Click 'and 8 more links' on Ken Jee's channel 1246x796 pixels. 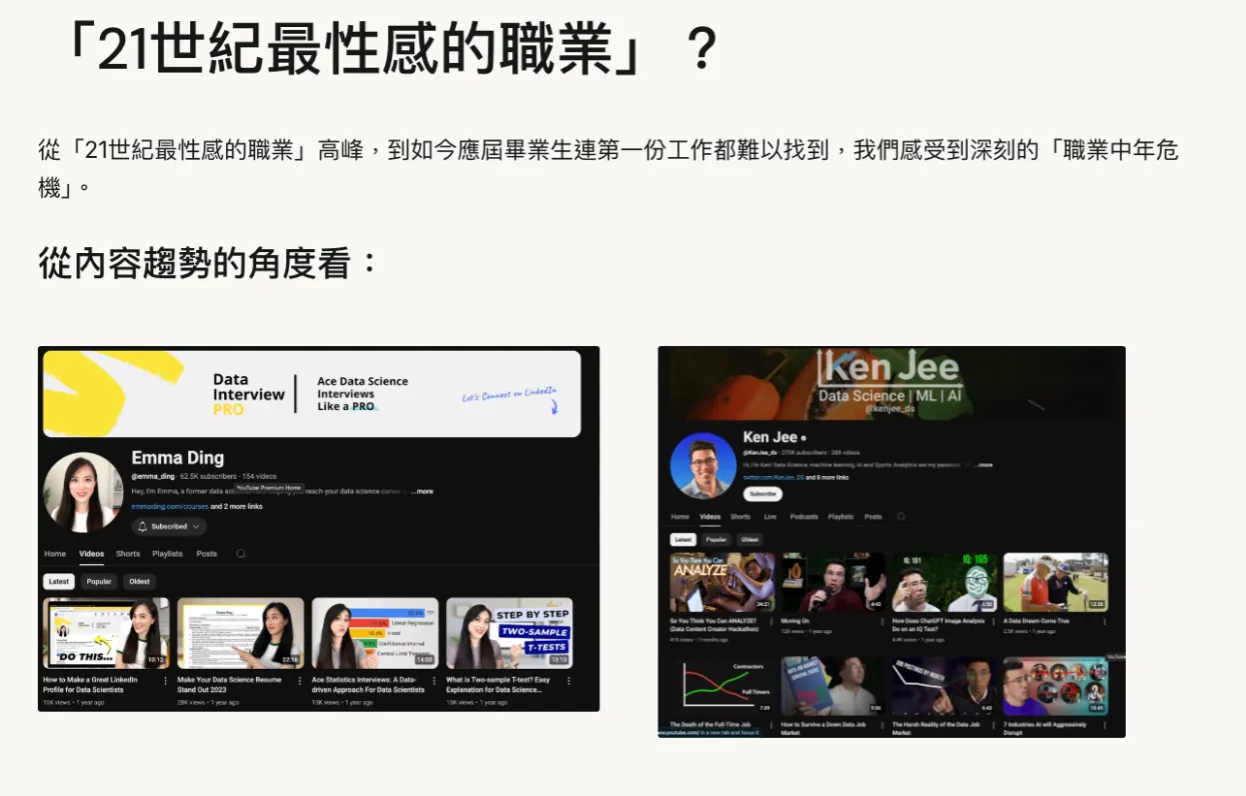(x=826, y=478)
